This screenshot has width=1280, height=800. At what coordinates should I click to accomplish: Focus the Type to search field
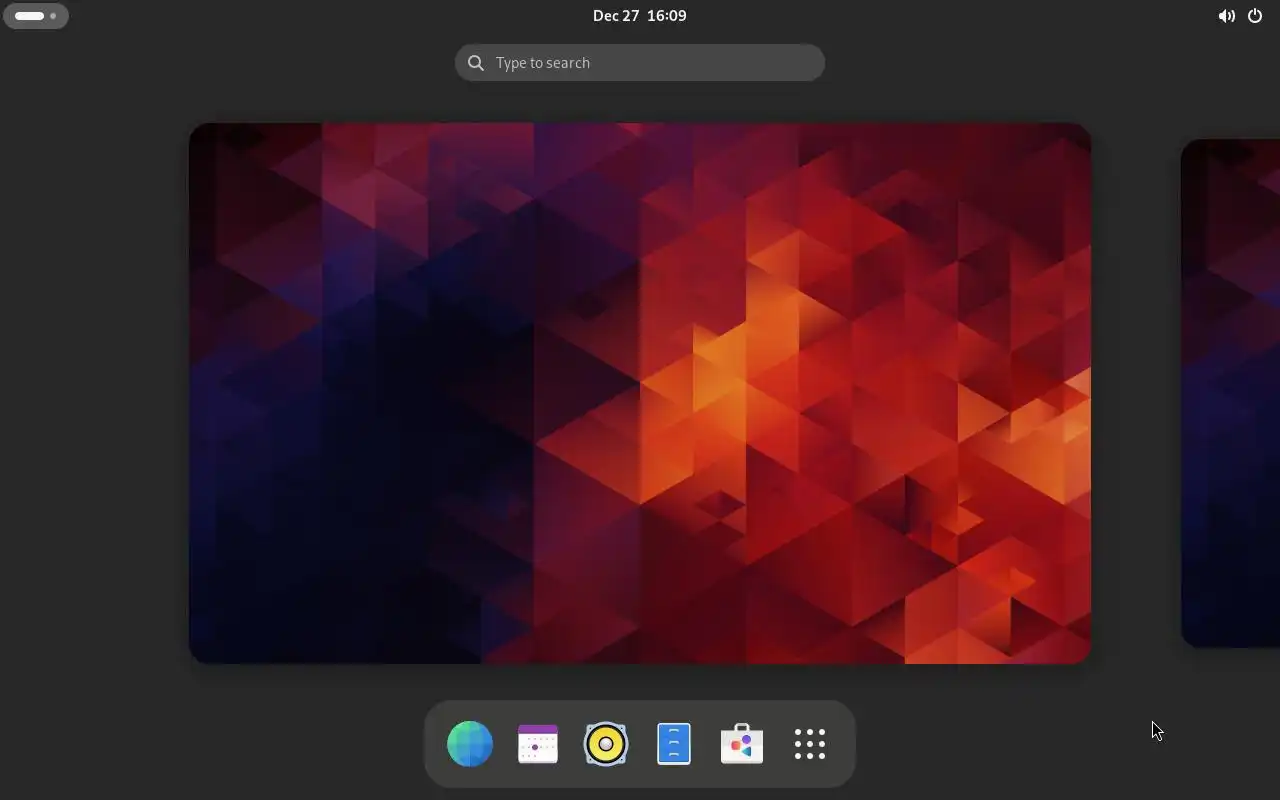640,63
